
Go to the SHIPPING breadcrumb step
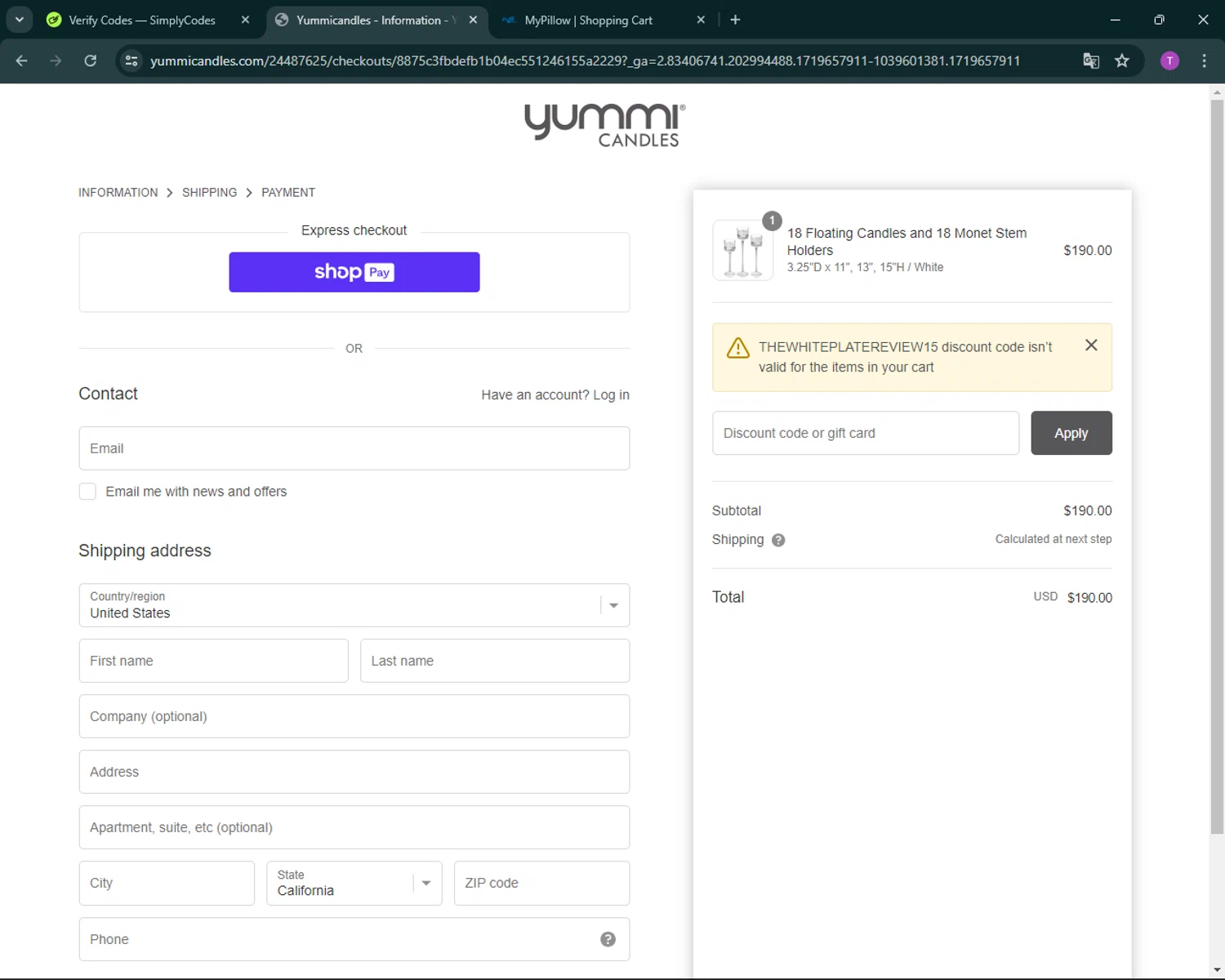click(209, 193)
